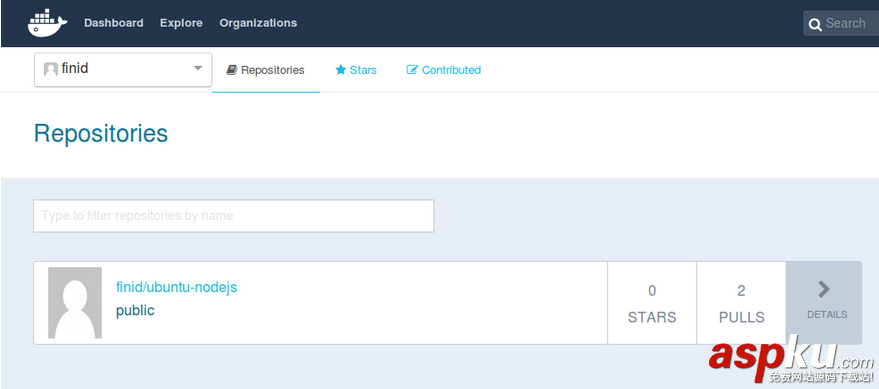Click the ubuntu-nodejs repository avatar thumbnail

(x=75, y=303)
